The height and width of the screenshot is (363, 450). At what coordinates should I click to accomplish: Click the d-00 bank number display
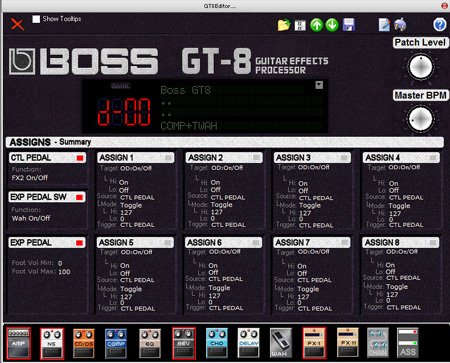tap(124, 111)
